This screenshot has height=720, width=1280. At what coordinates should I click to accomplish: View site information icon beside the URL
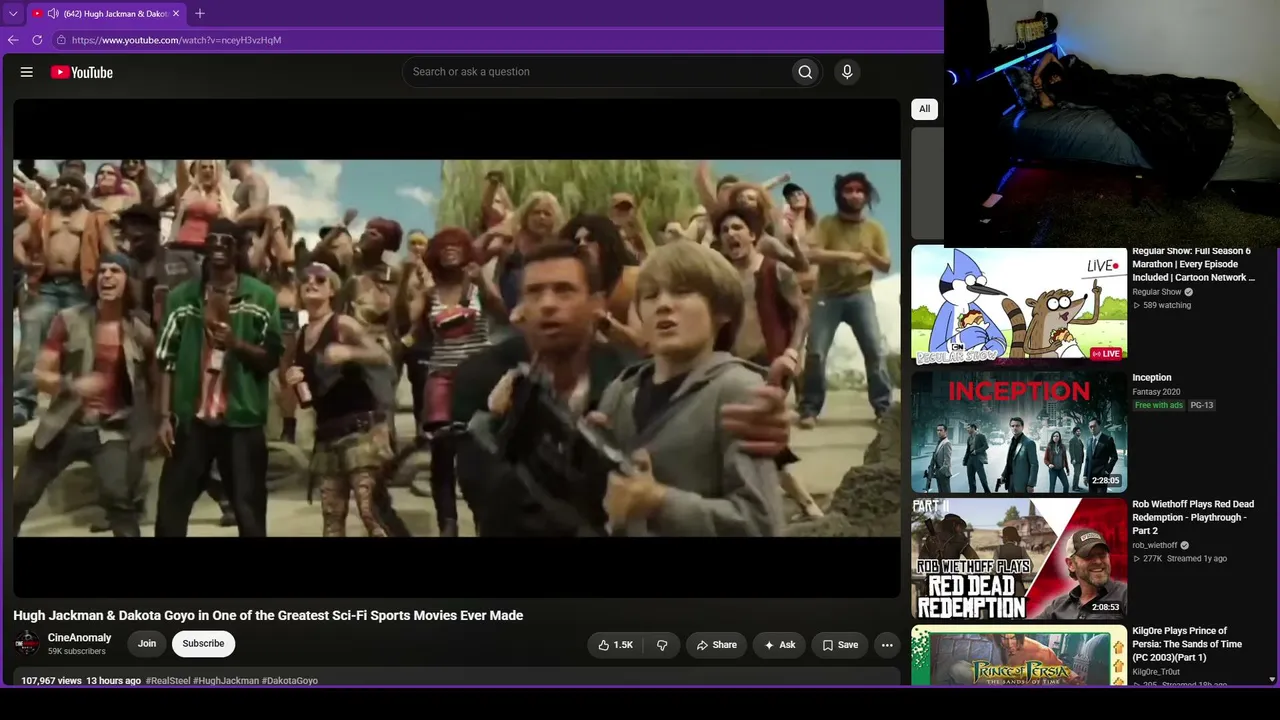point(61,40)
